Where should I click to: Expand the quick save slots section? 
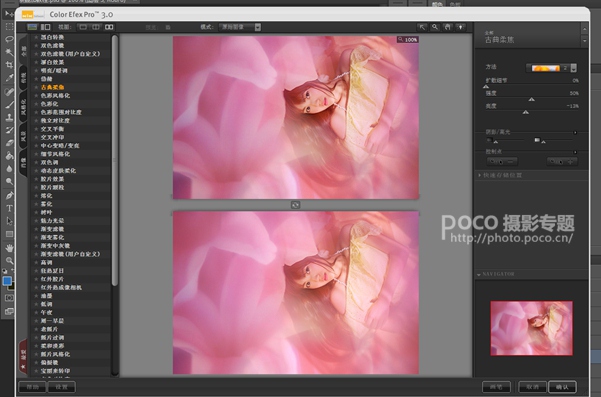[502, 175]
